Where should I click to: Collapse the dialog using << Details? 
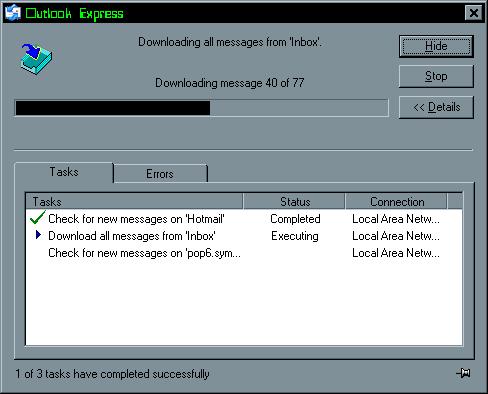click(436, 107)
